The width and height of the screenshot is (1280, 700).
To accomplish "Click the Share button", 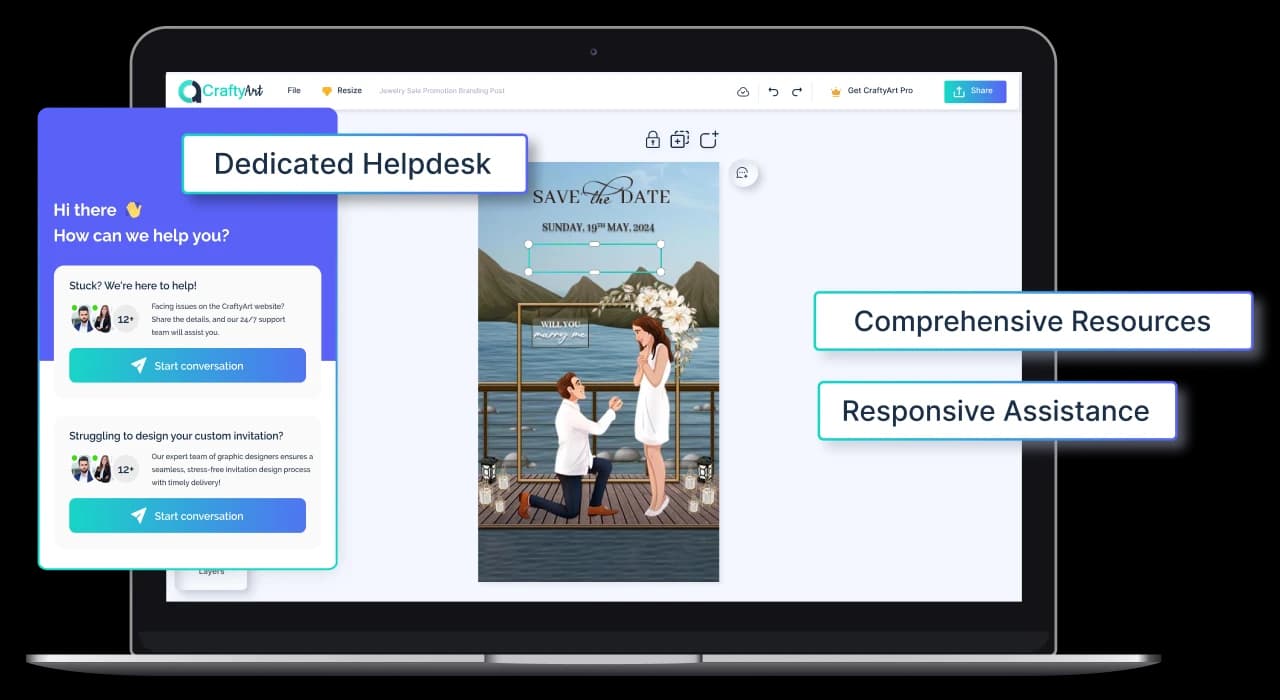I will (975, 91).
